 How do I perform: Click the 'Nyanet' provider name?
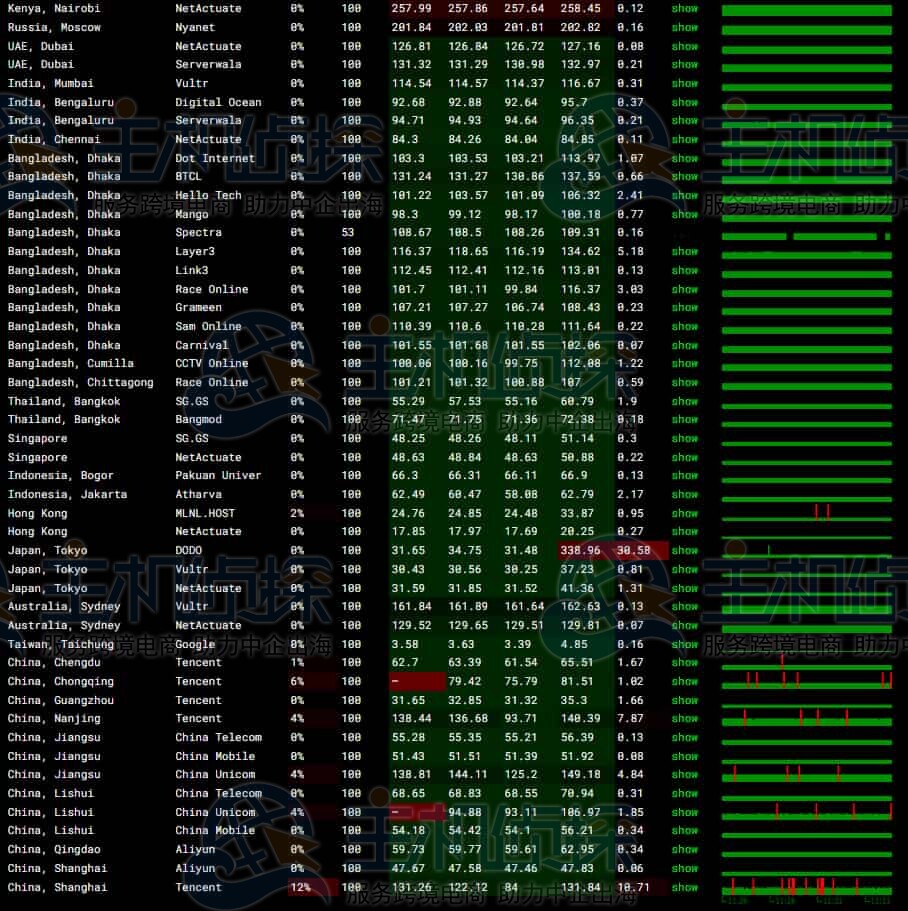tap(195, 27)
